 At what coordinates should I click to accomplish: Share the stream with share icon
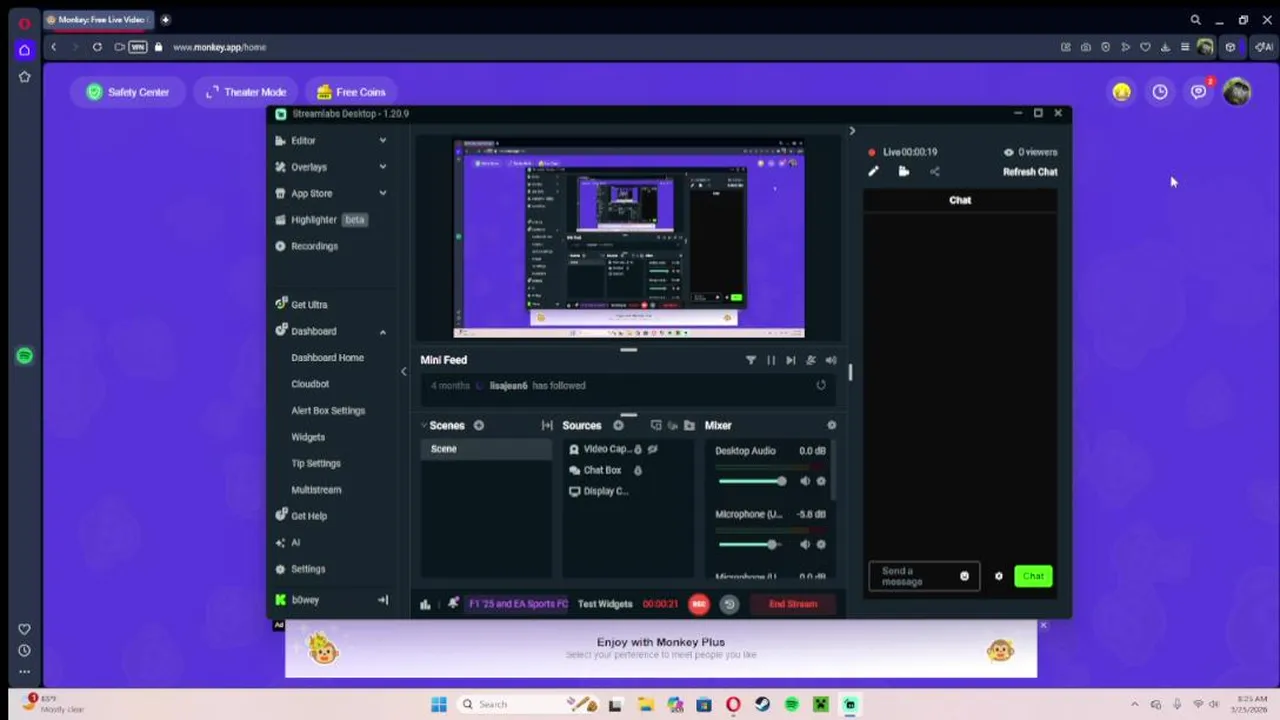[935, 172]
